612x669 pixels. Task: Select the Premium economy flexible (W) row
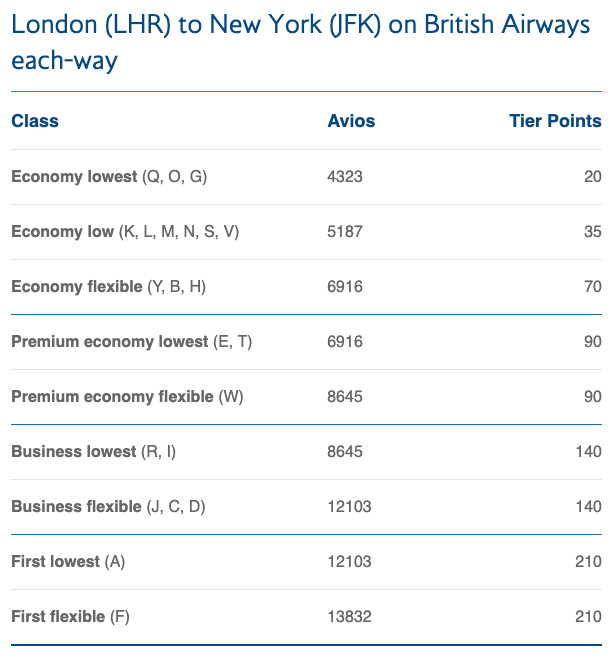tap(306, 397)
